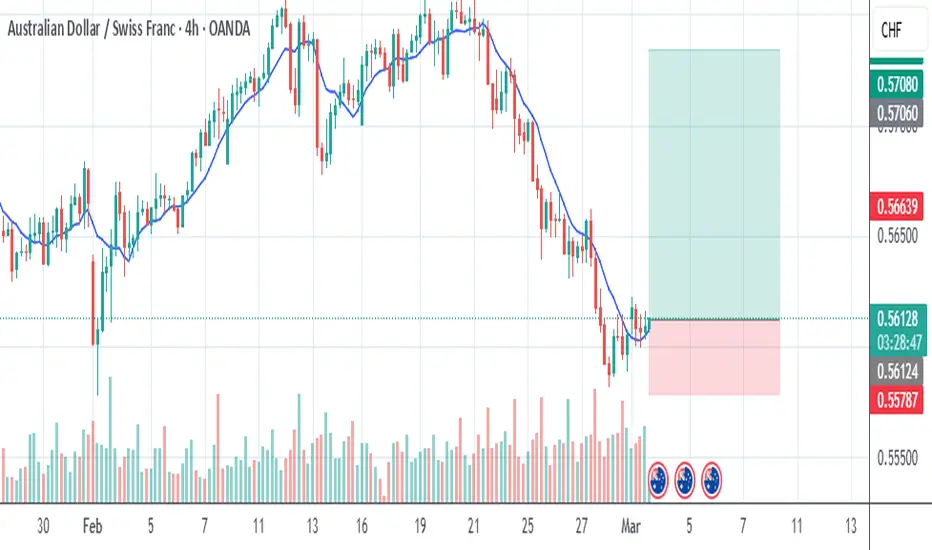Select the green profit zone of long position

click(714, 184)
